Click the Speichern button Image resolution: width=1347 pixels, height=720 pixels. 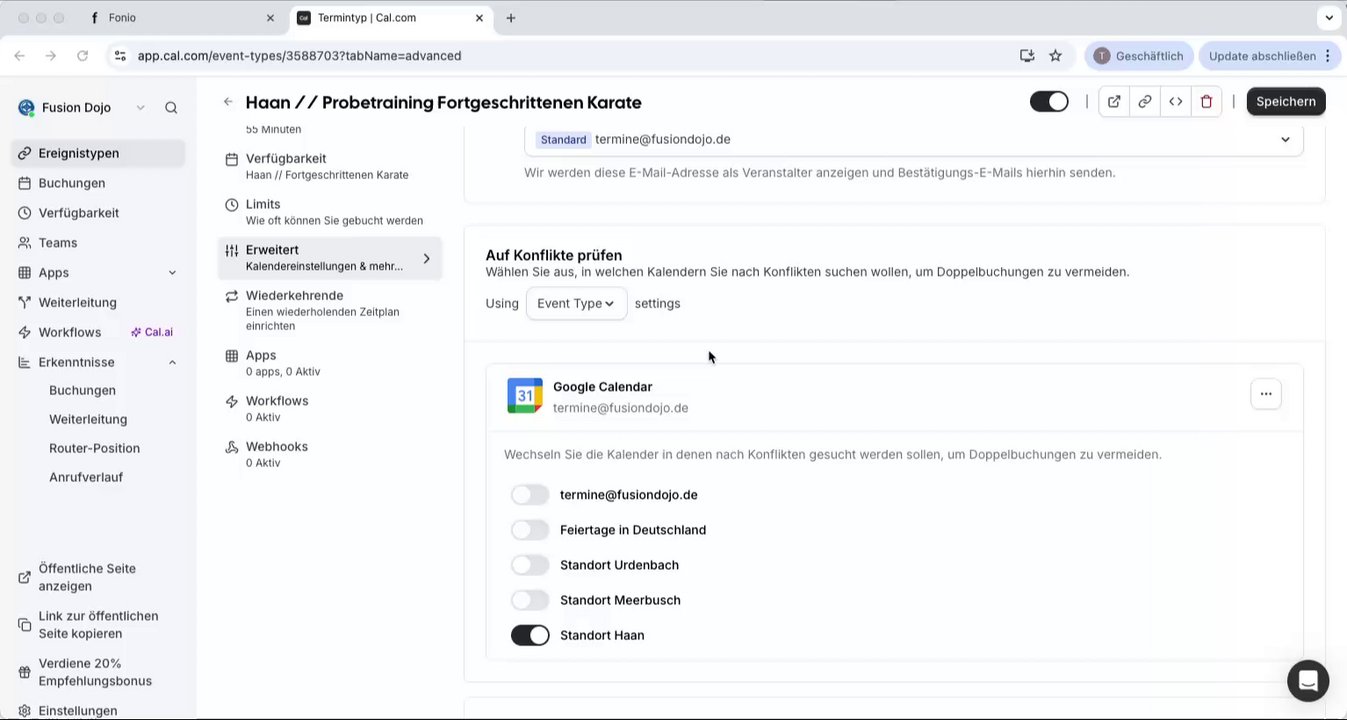click(x=1285, y=101)
